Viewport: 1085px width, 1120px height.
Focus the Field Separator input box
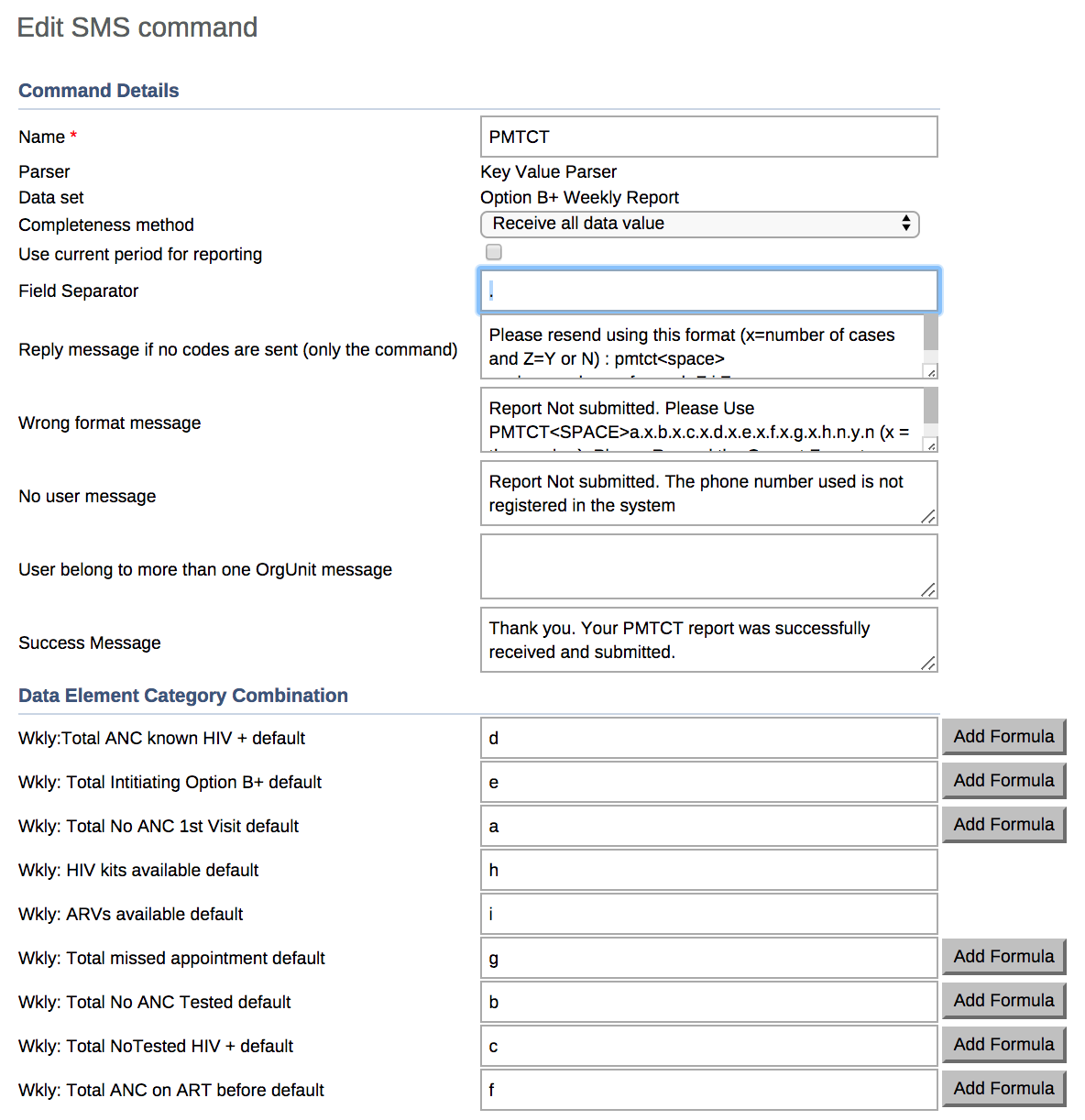pos(708,291)
